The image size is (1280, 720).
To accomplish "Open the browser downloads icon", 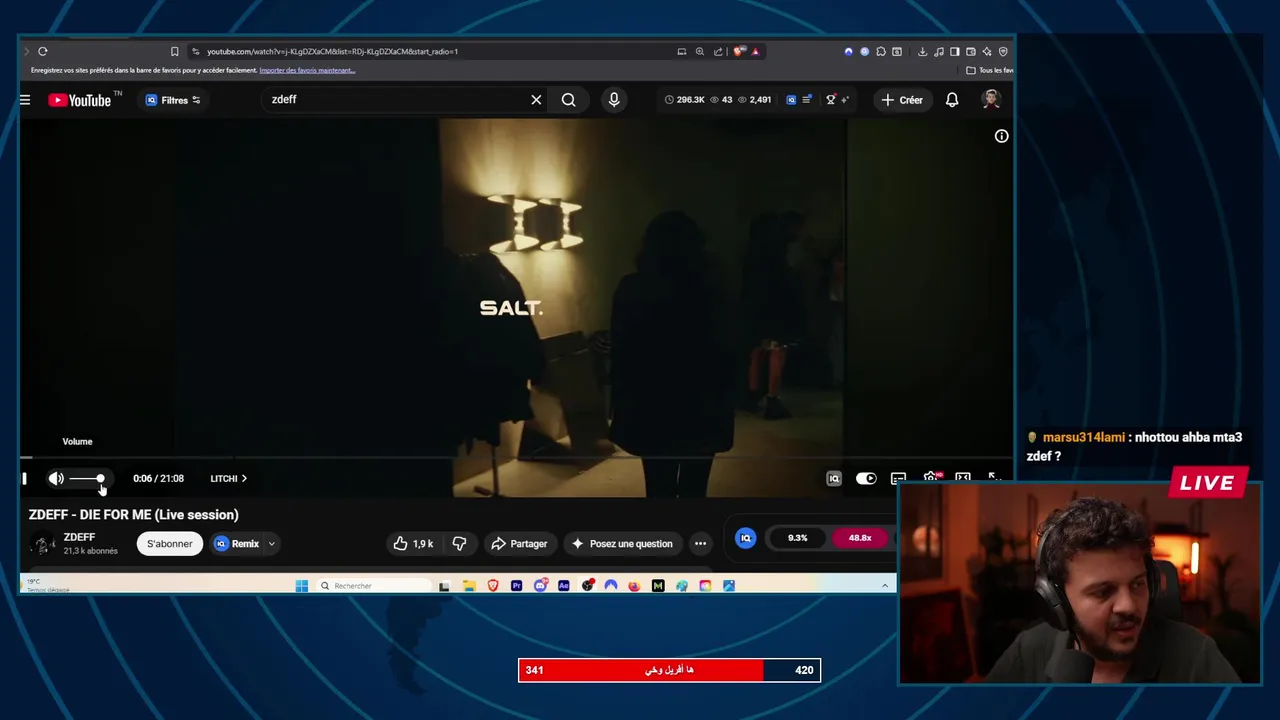I will point(922,51).
